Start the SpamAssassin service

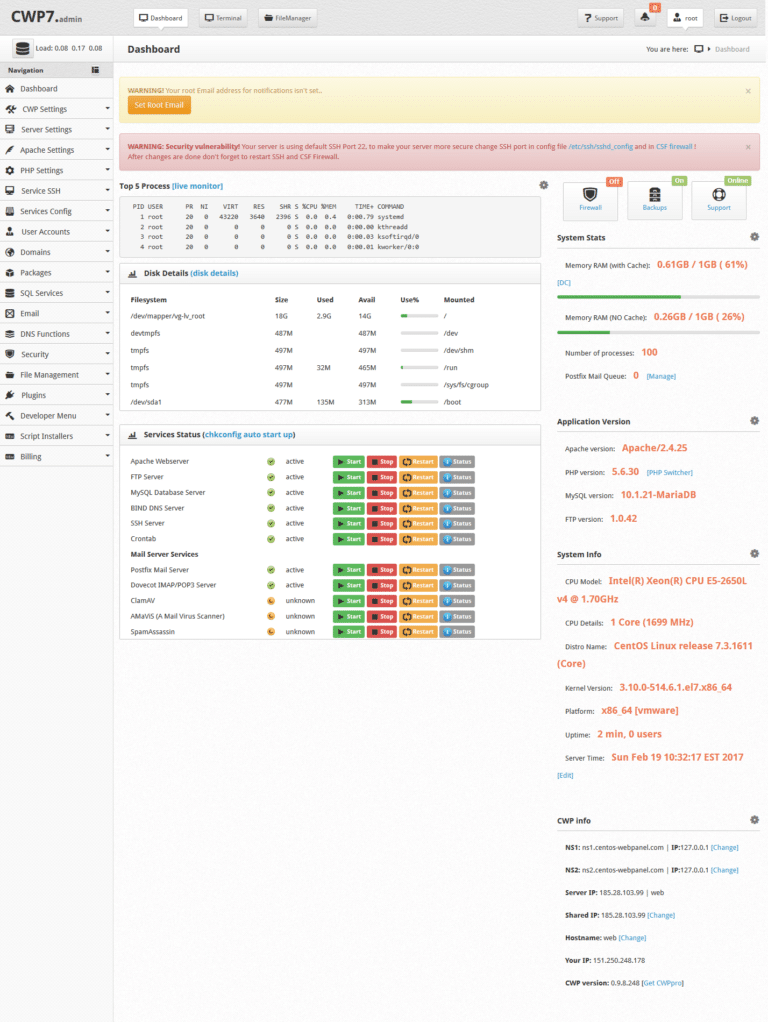349,632
